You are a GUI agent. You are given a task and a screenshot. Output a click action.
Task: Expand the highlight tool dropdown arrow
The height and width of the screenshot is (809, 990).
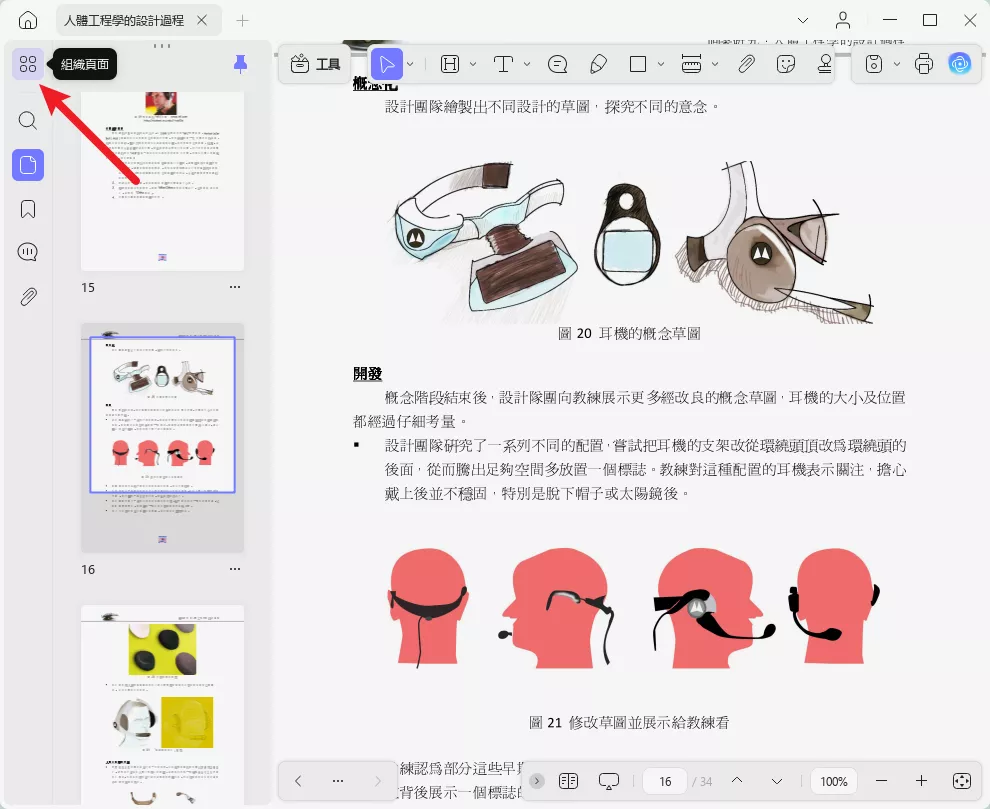[x=473, y=64]
